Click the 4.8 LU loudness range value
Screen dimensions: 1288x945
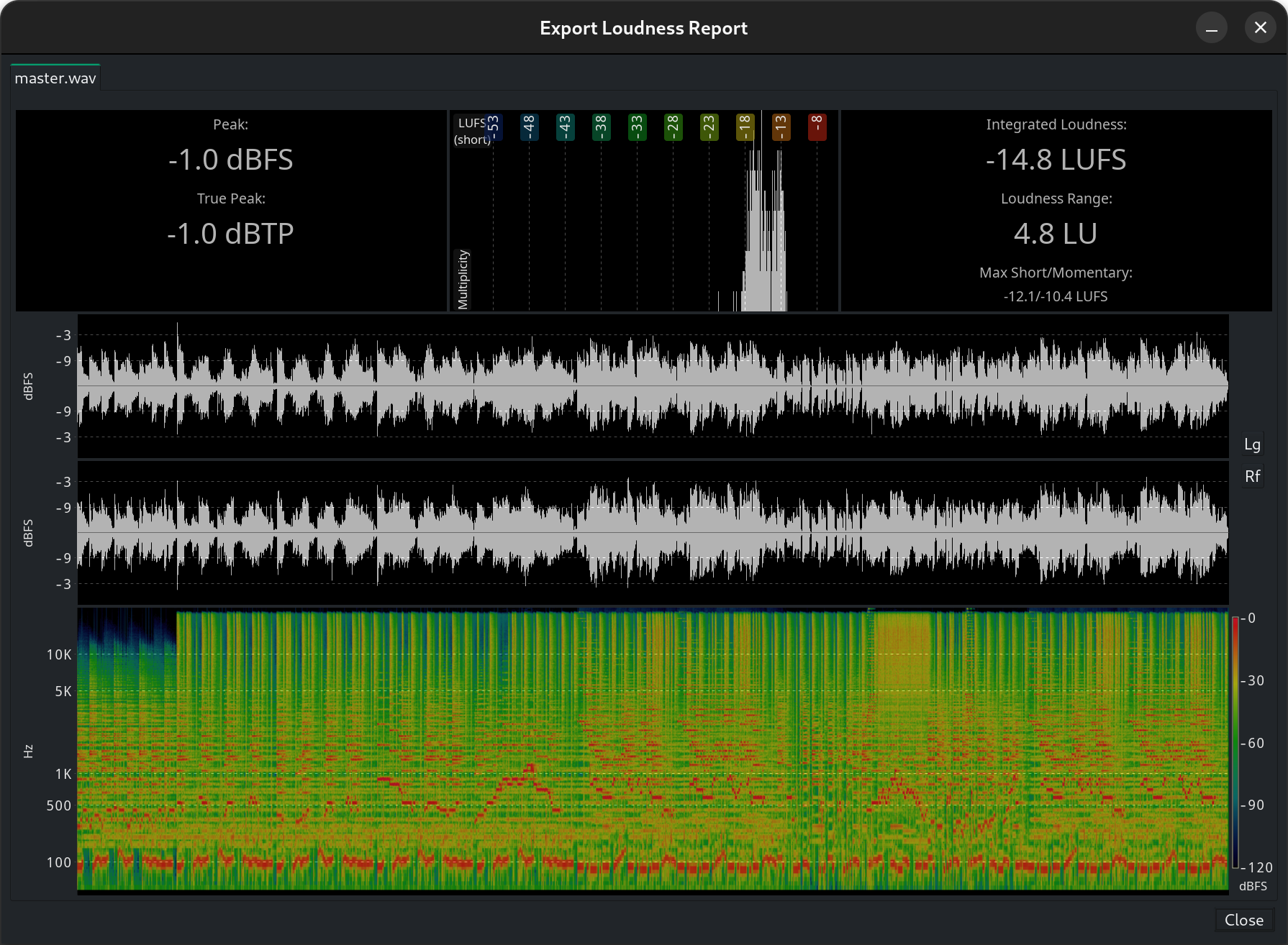[x=1056, y=234]
